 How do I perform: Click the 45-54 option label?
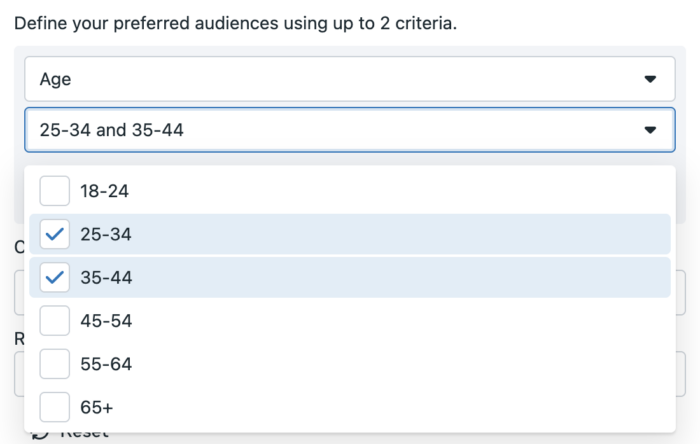105,321
